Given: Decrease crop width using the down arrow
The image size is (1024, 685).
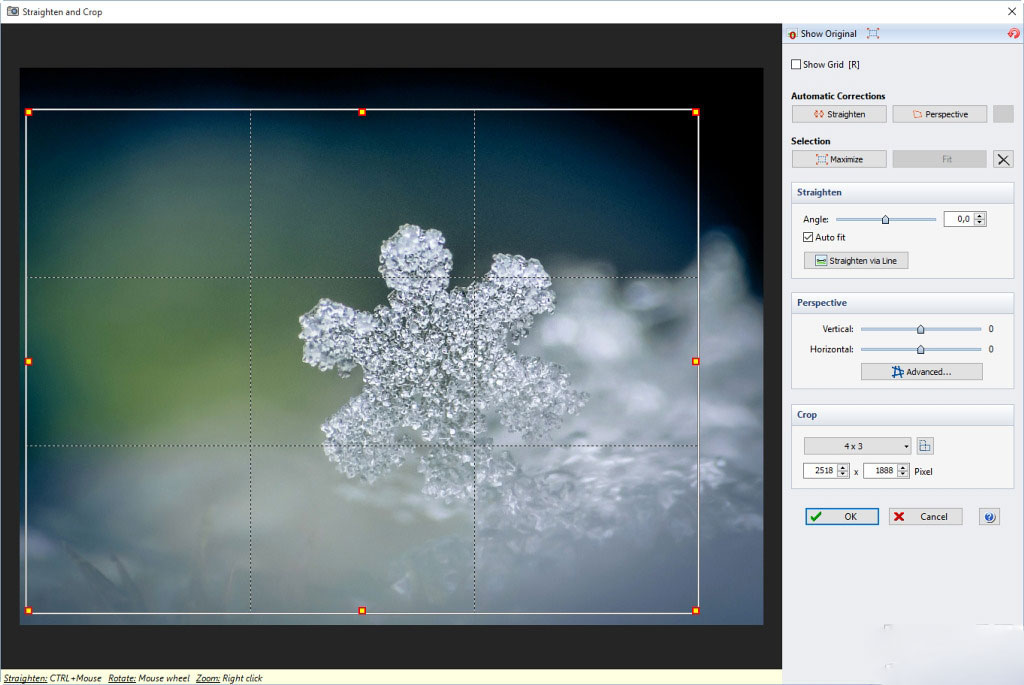Looking at the screenshot, I should tap(843, 474).
